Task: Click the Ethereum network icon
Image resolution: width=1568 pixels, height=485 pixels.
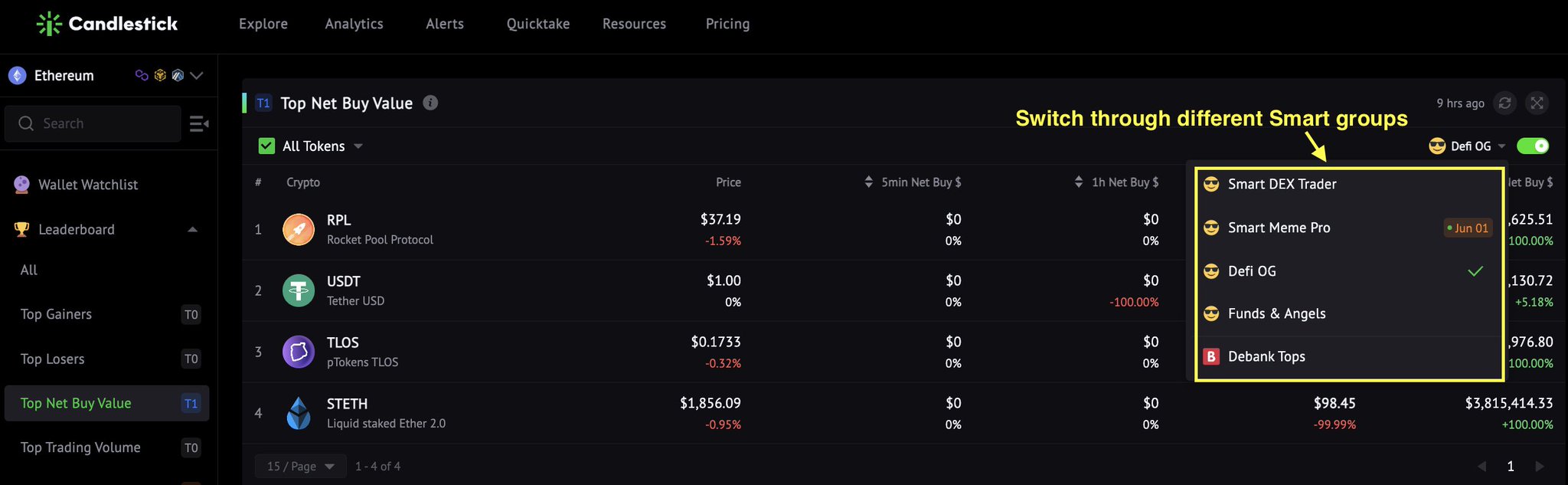Action: 17,75
